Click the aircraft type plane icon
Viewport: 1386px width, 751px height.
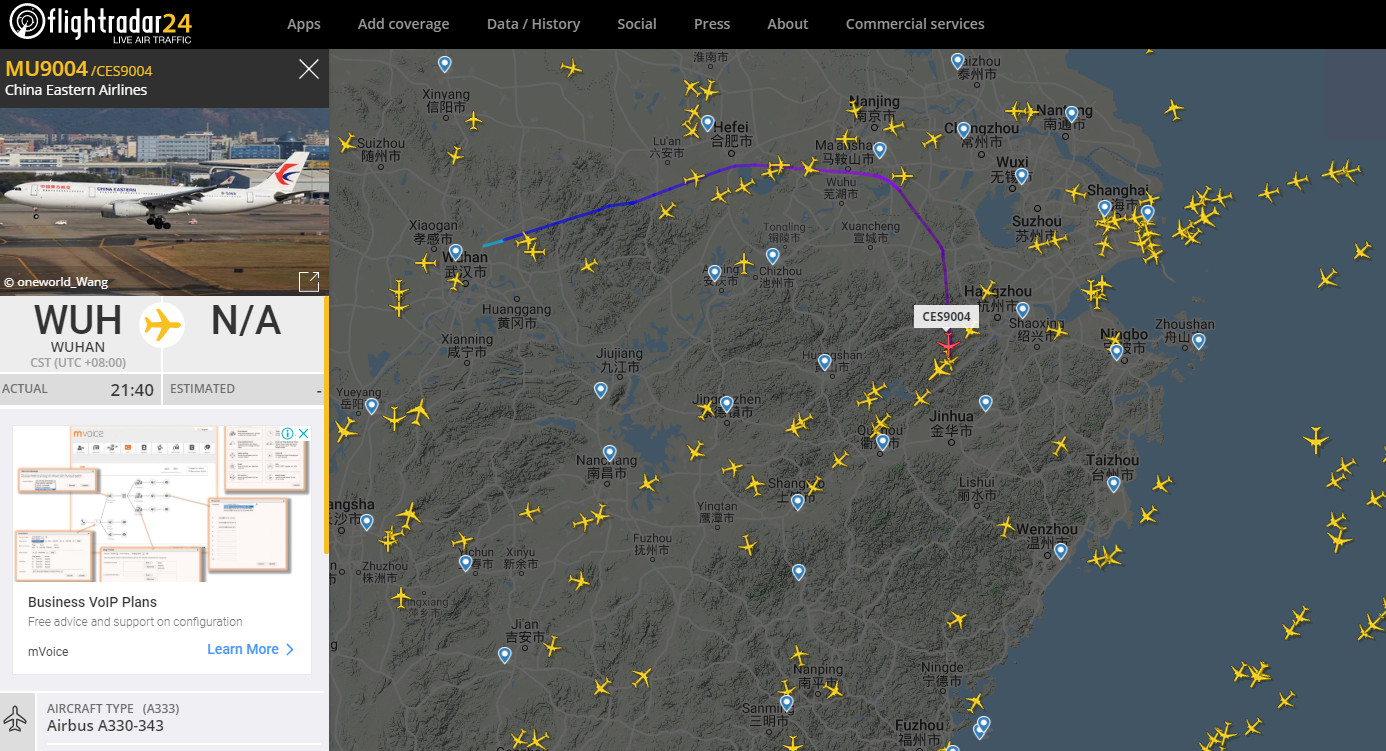tap(15, 718)
